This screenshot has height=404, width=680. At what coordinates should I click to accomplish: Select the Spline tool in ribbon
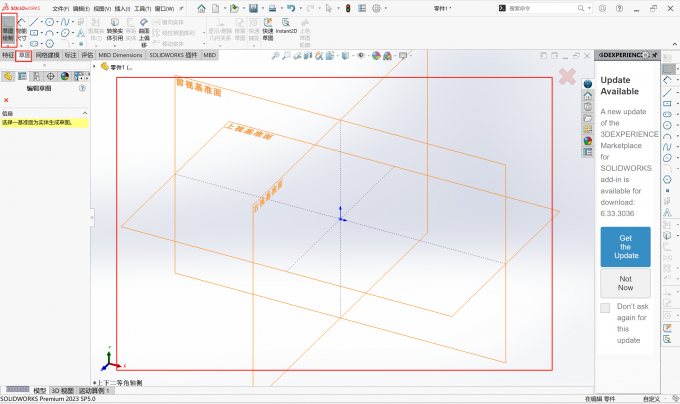(65, 22)
